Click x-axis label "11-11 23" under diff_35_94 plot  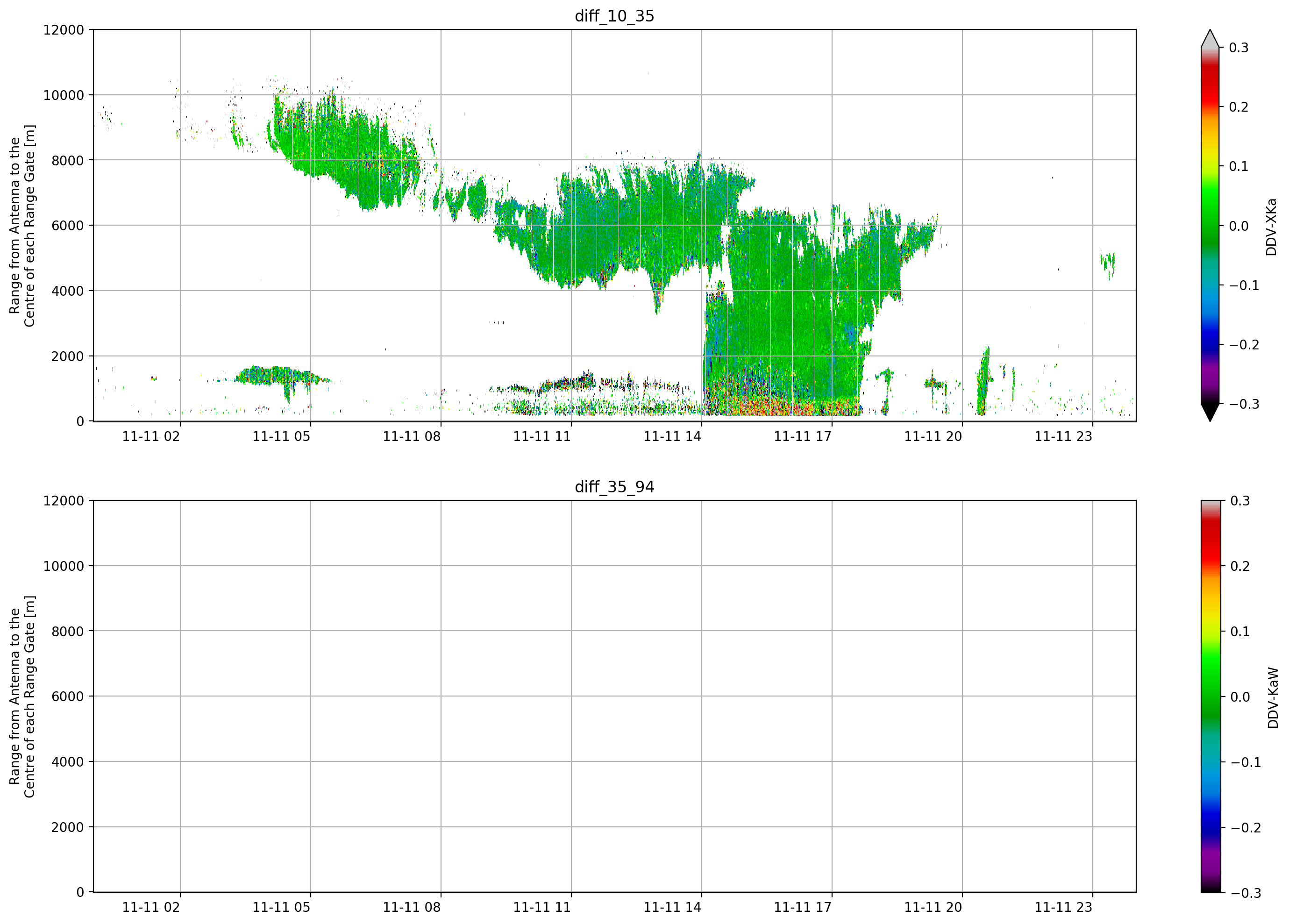pos(1063,908)
